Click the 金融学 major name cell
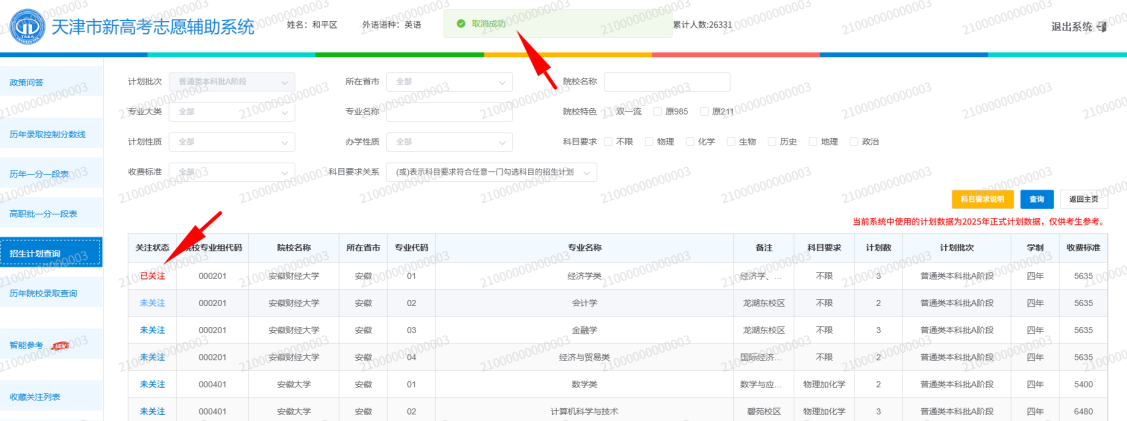Viewport: 1127px width, 421px height. click(x=584, y=330)
